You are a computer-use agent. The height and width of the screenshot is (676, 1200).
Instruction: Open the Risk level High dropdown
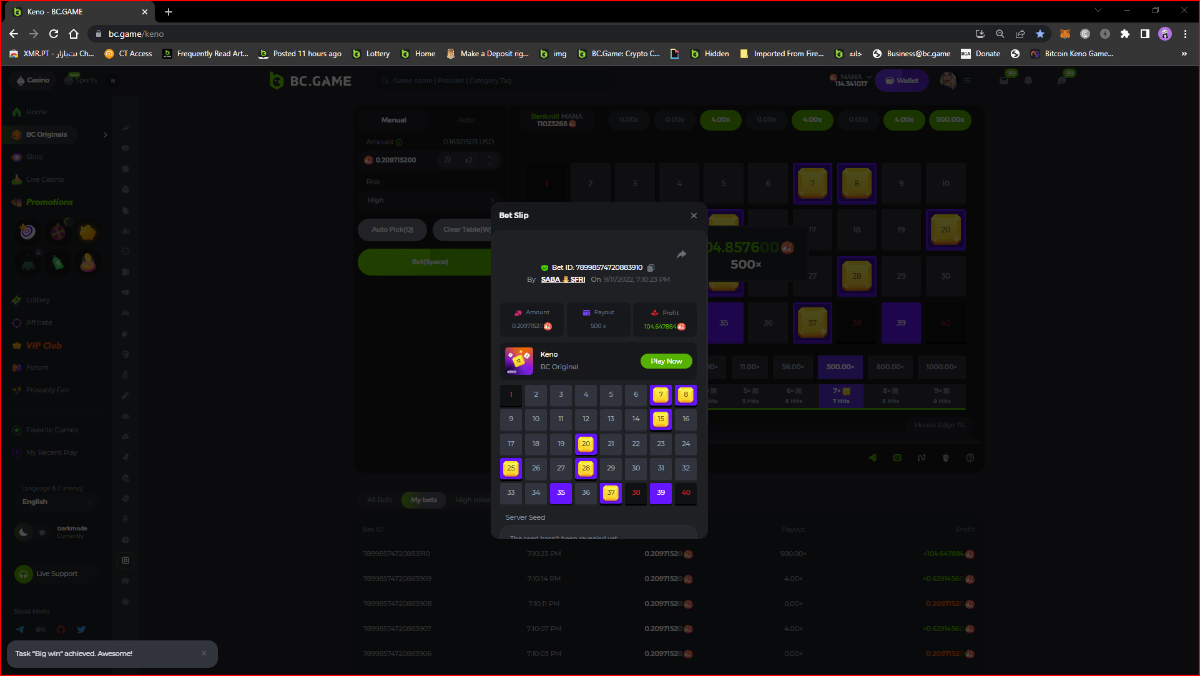430,200
